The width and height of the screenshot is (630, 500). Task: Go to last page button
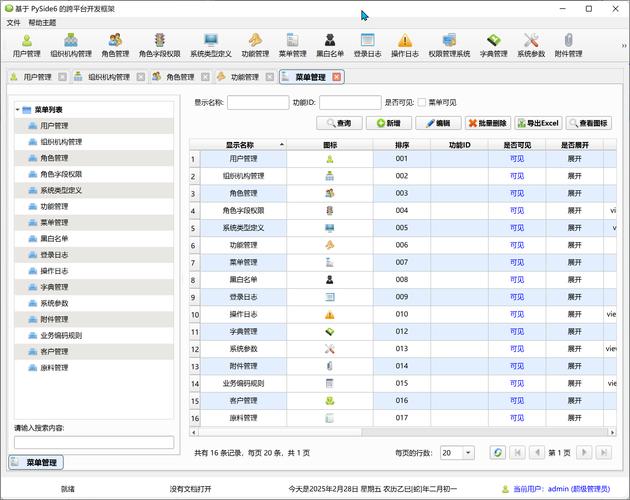point(603,453)
